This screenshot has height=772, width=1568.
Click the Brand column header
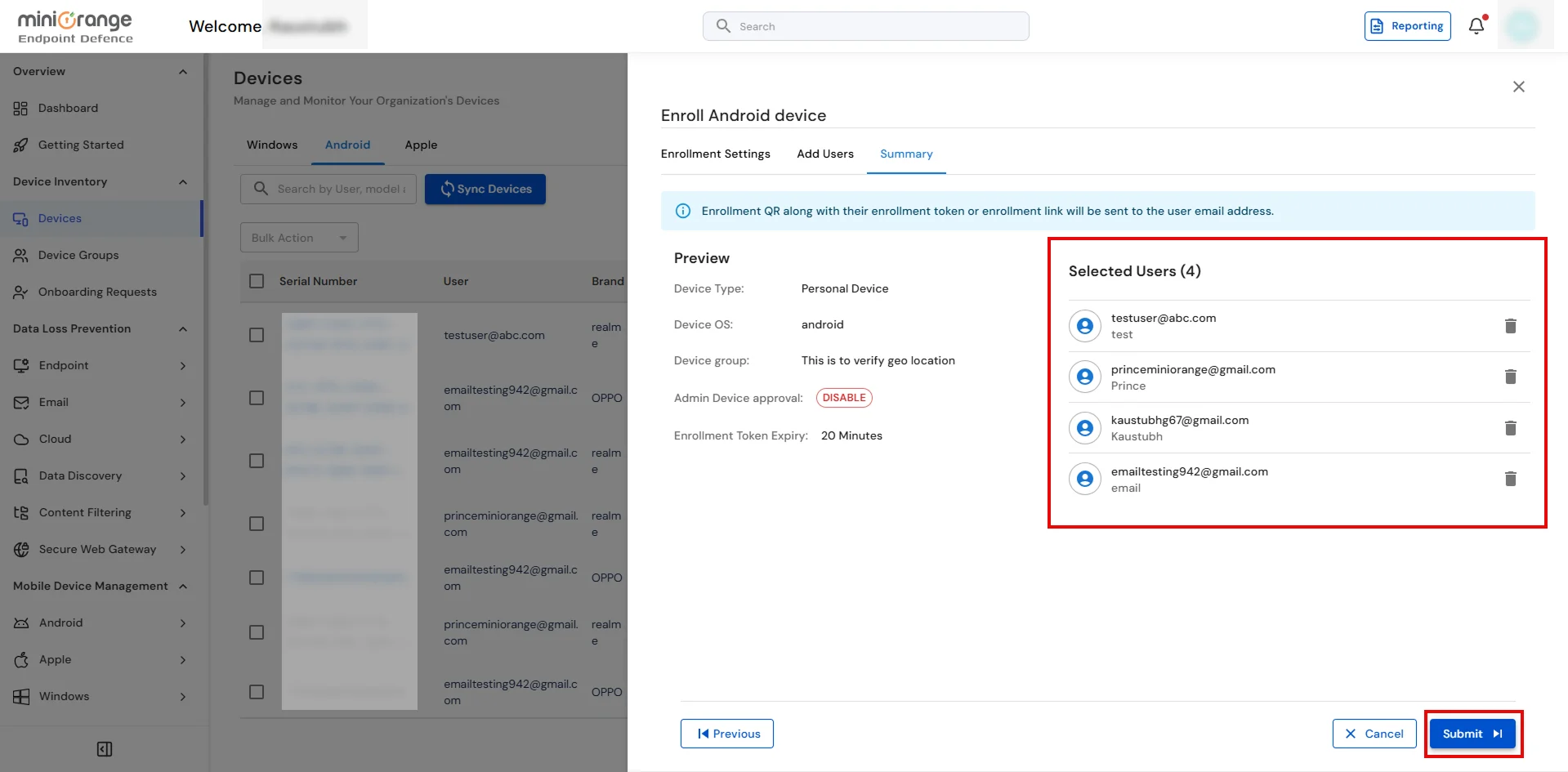click(608, 281)
